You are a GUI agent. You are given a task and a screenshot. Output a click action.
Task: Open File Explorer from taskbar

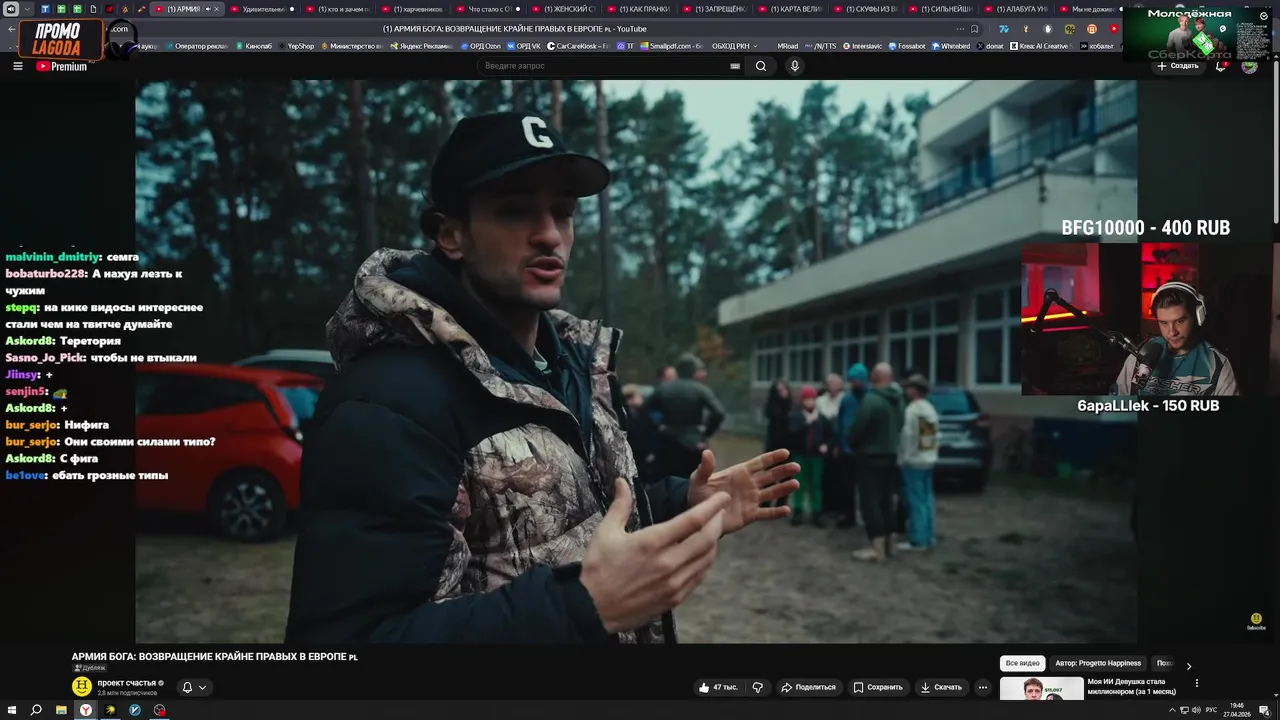pos(61,710)
